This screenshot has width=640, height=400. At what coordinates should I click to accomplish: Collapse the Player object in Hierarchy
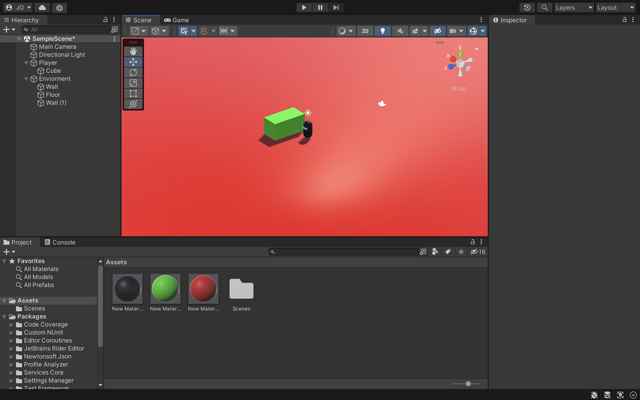pos(27,63)
